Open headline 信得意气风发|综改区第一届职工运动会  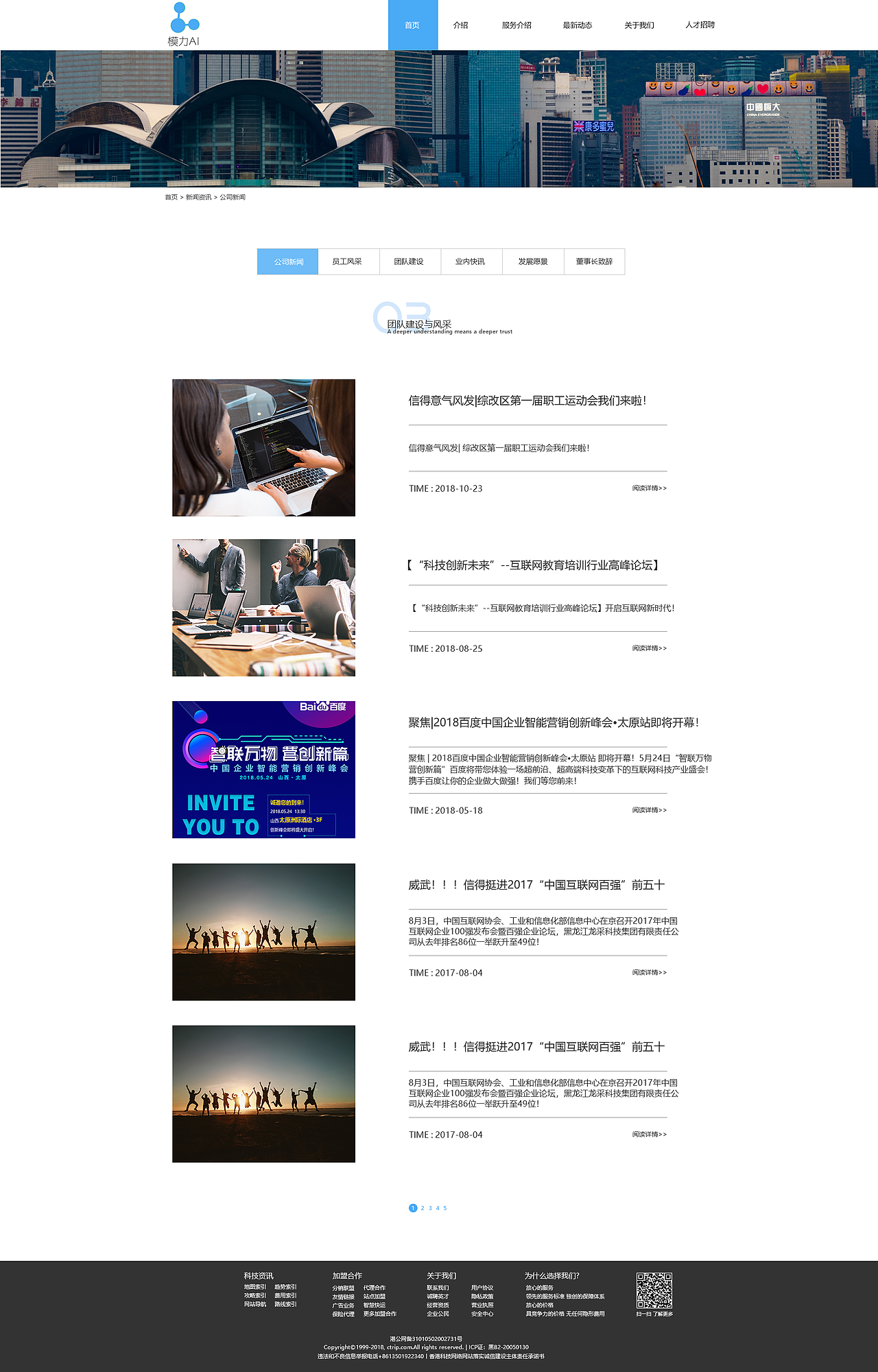pos(527,401)
